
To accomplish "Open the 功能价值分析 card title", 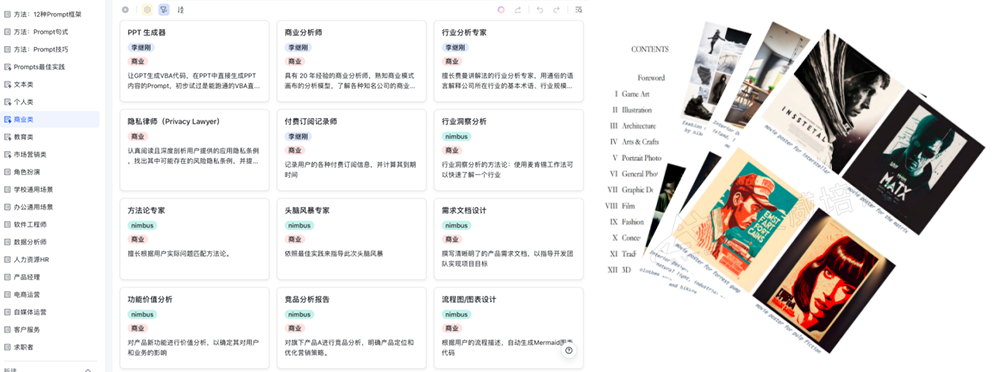I will click(x=150, y=299).
